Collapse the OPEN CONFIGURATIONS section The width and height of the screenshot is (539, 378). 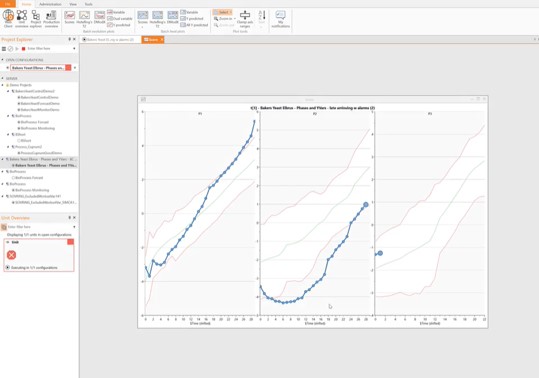pyautogui.click(x=2, y=60)
